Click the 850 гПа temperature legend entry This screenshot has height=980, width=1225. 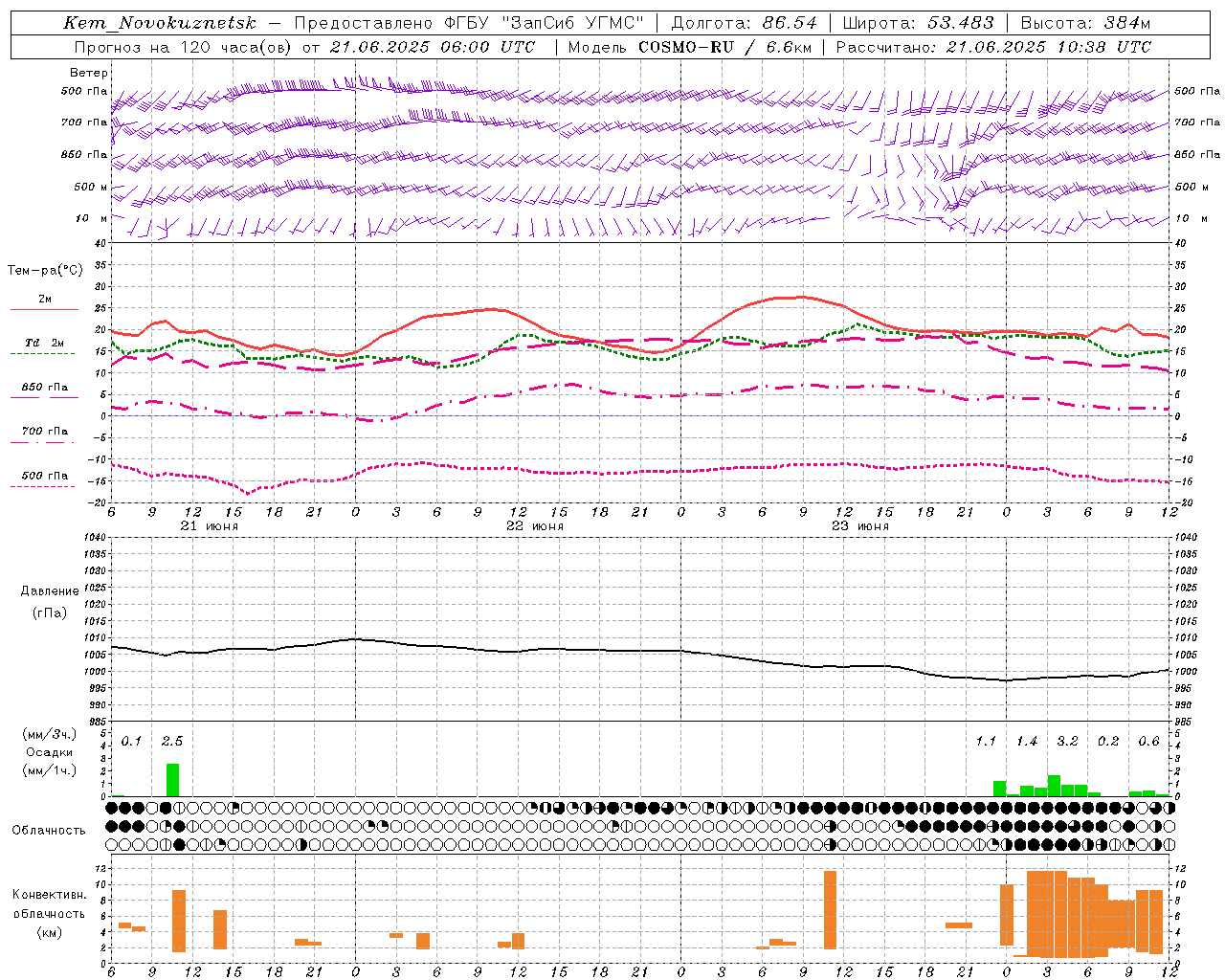45,388
